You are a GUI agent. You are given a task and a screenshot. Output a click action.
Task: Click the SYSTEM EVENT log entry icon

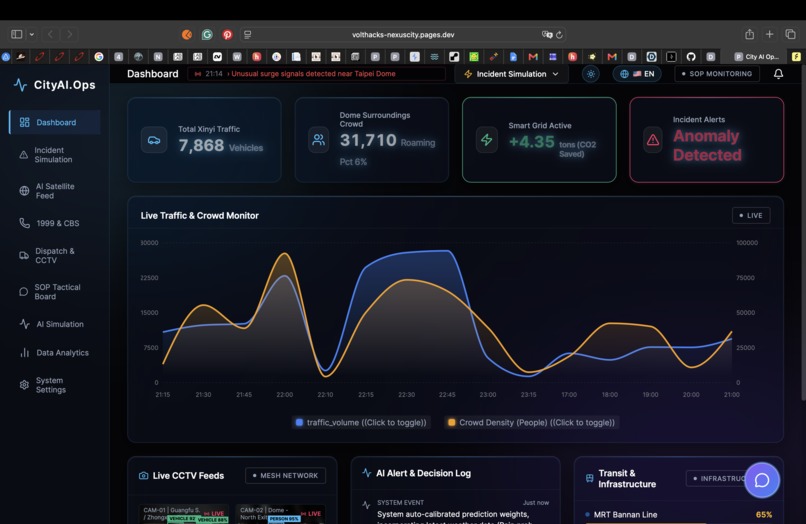pyautogui.click(x=366, y=505)
